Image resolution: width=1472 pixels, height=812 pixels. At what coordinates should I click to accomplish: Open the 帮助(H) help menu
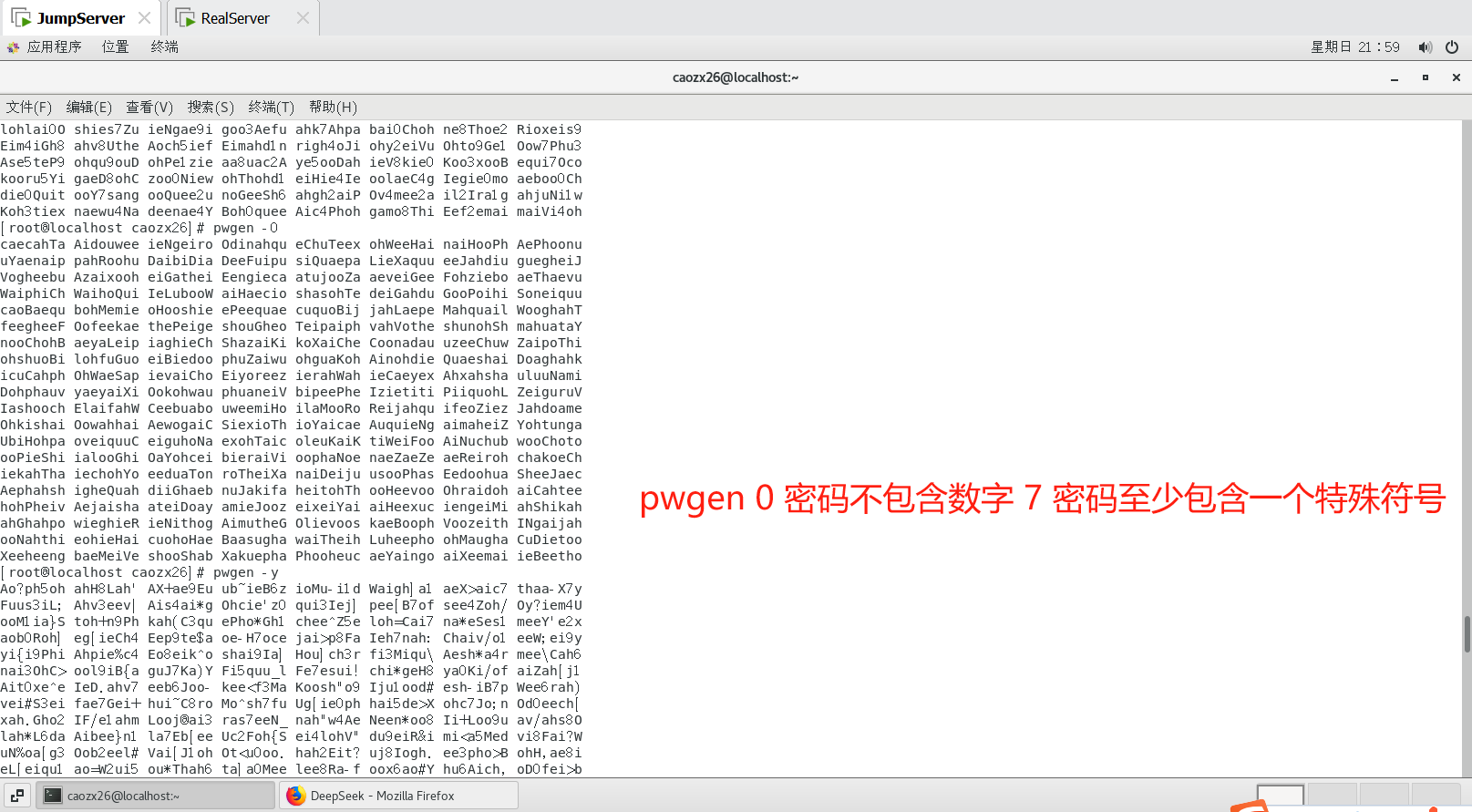pyautogui.click(x=333, y=107)
